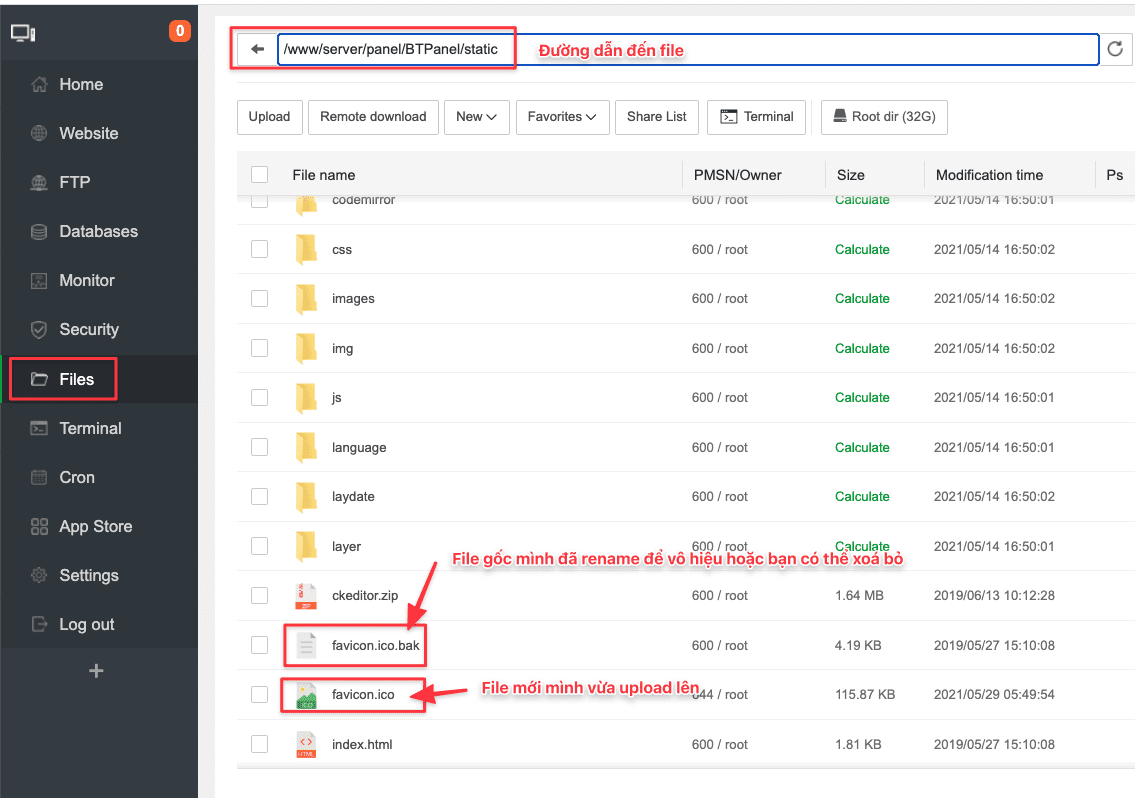1135x798 pixels.
Task: Click the Remote download button
Action: click(x=373, y=117)
